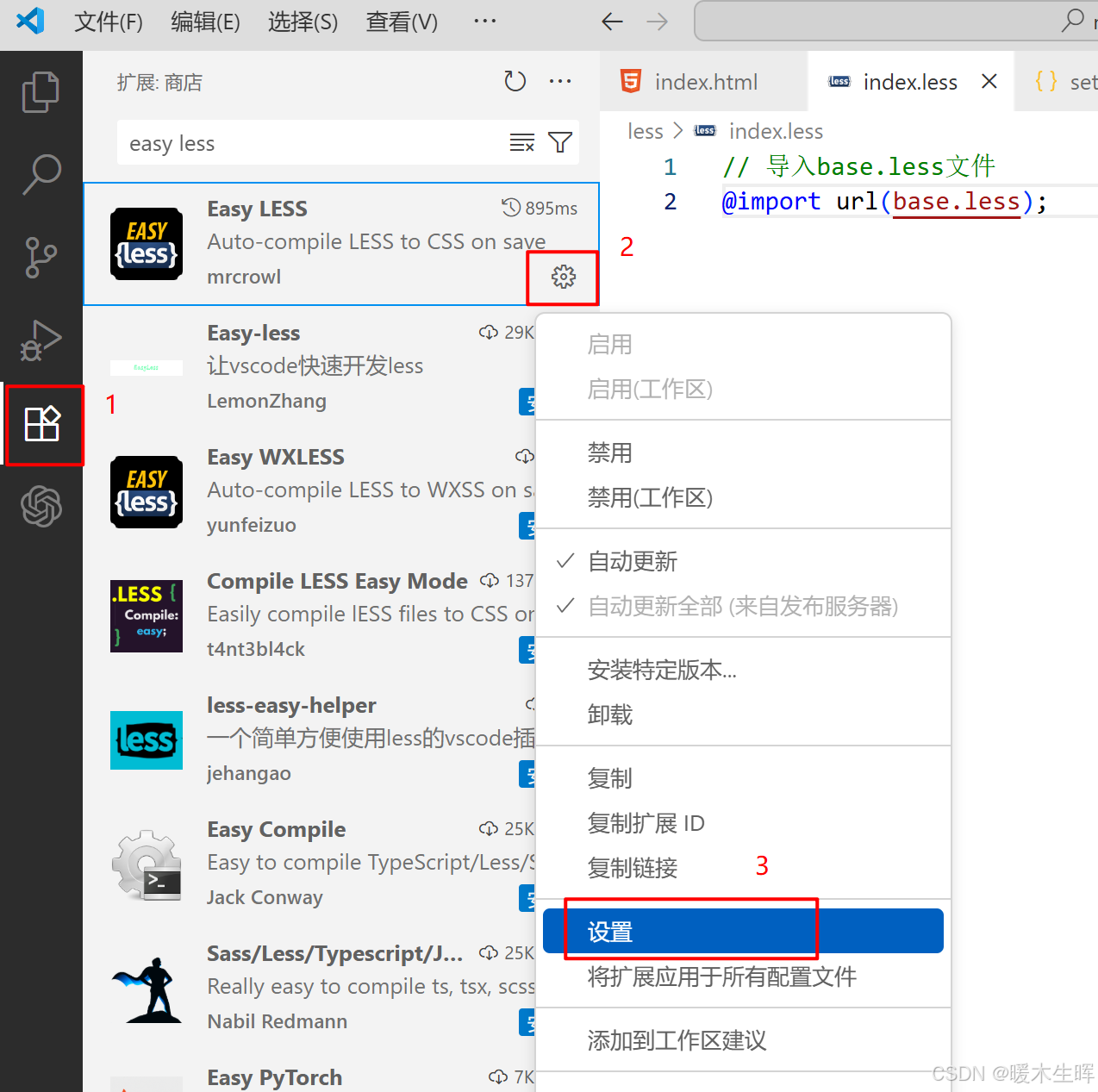Click the index.less breadcrumb item
This screenshot has width=1098, height=1092.
[x=776, y=131]
